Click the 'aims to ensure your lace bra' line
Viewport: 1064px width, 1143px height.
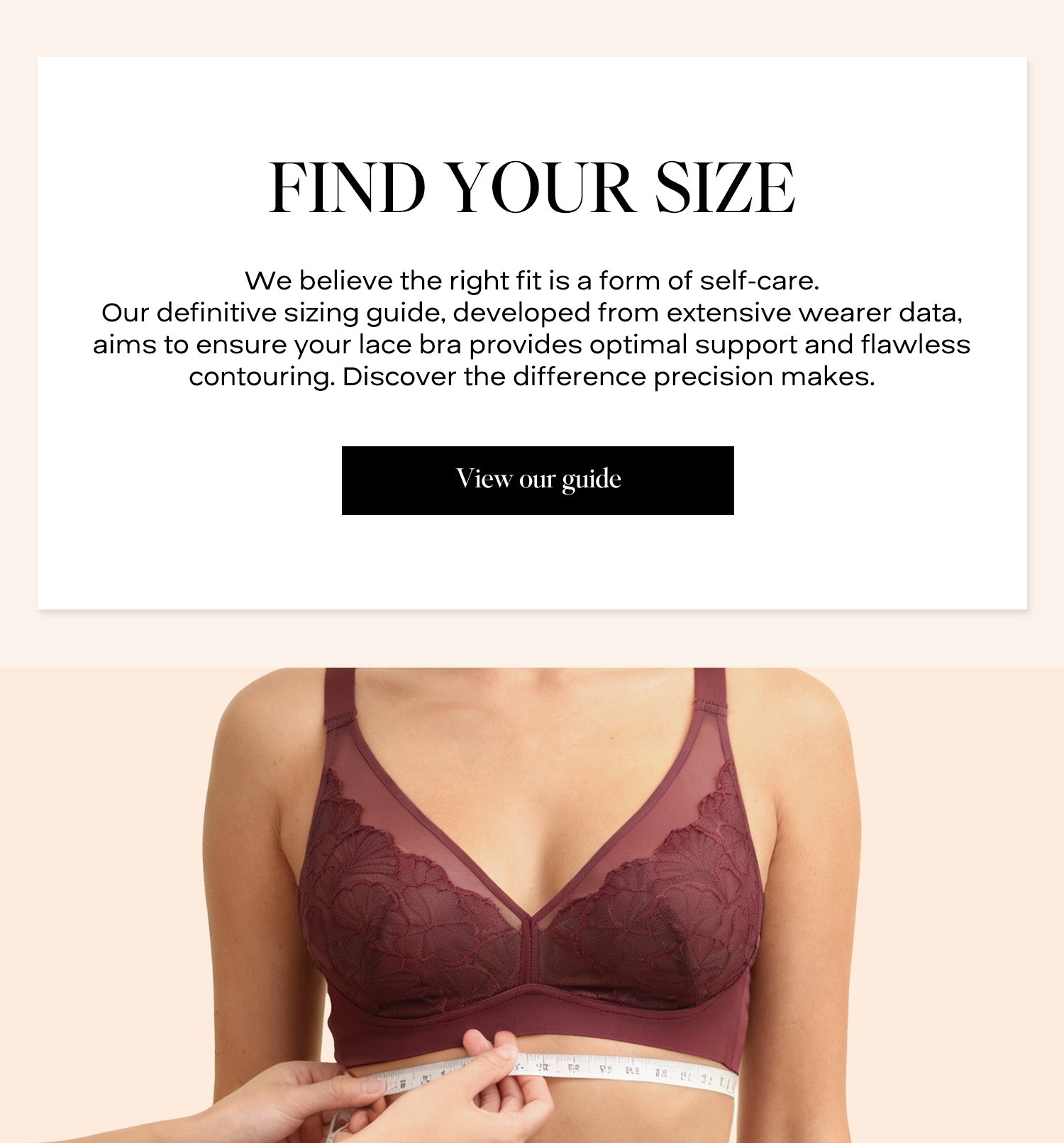[x=532, y=345]
